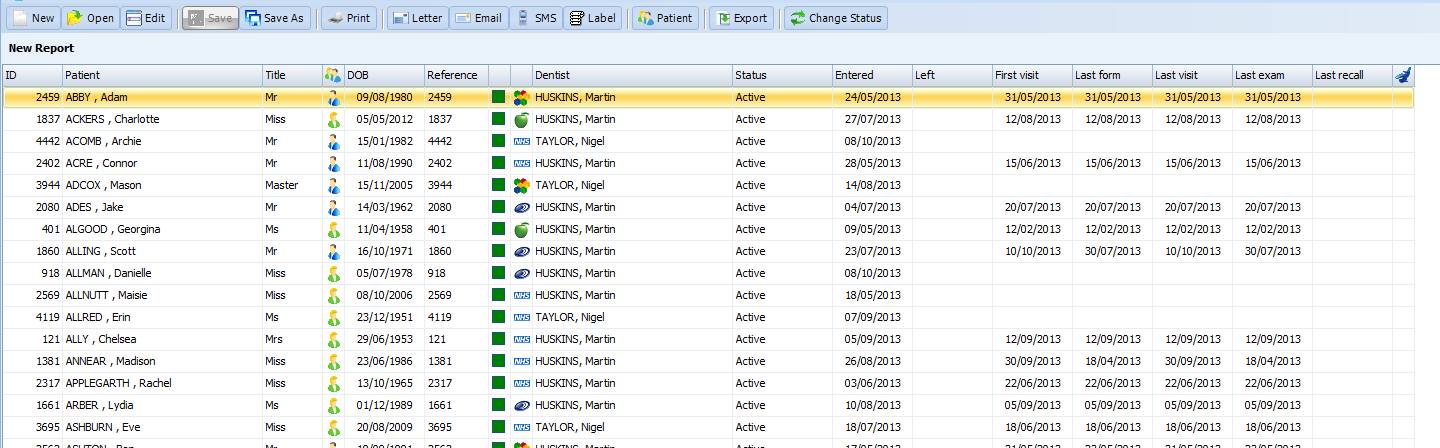The height and width of the screenshot is (448, 1440).
Task: Click the Edit toolbar button
Action: tap(146, 18)
